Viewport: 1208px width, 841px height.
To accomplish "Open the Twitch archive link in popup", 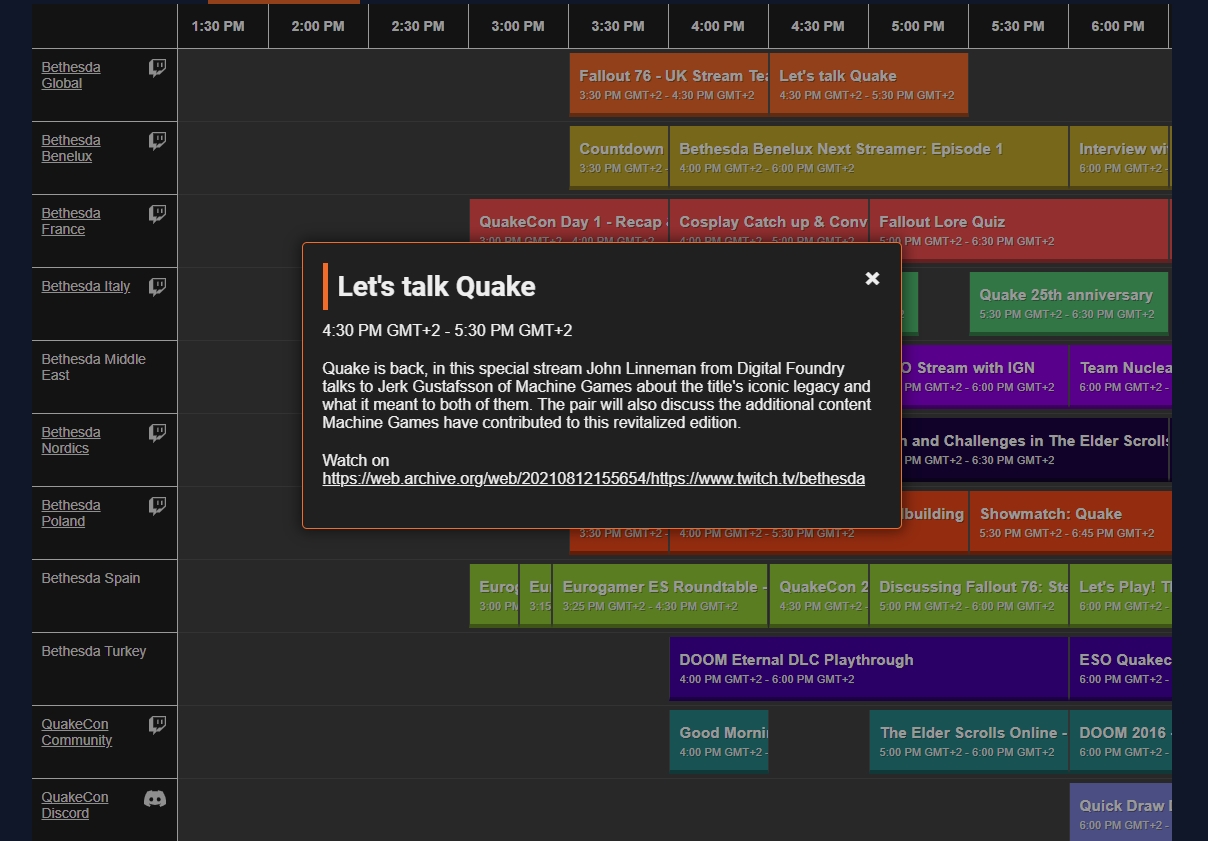I will (x=593, y=478).
